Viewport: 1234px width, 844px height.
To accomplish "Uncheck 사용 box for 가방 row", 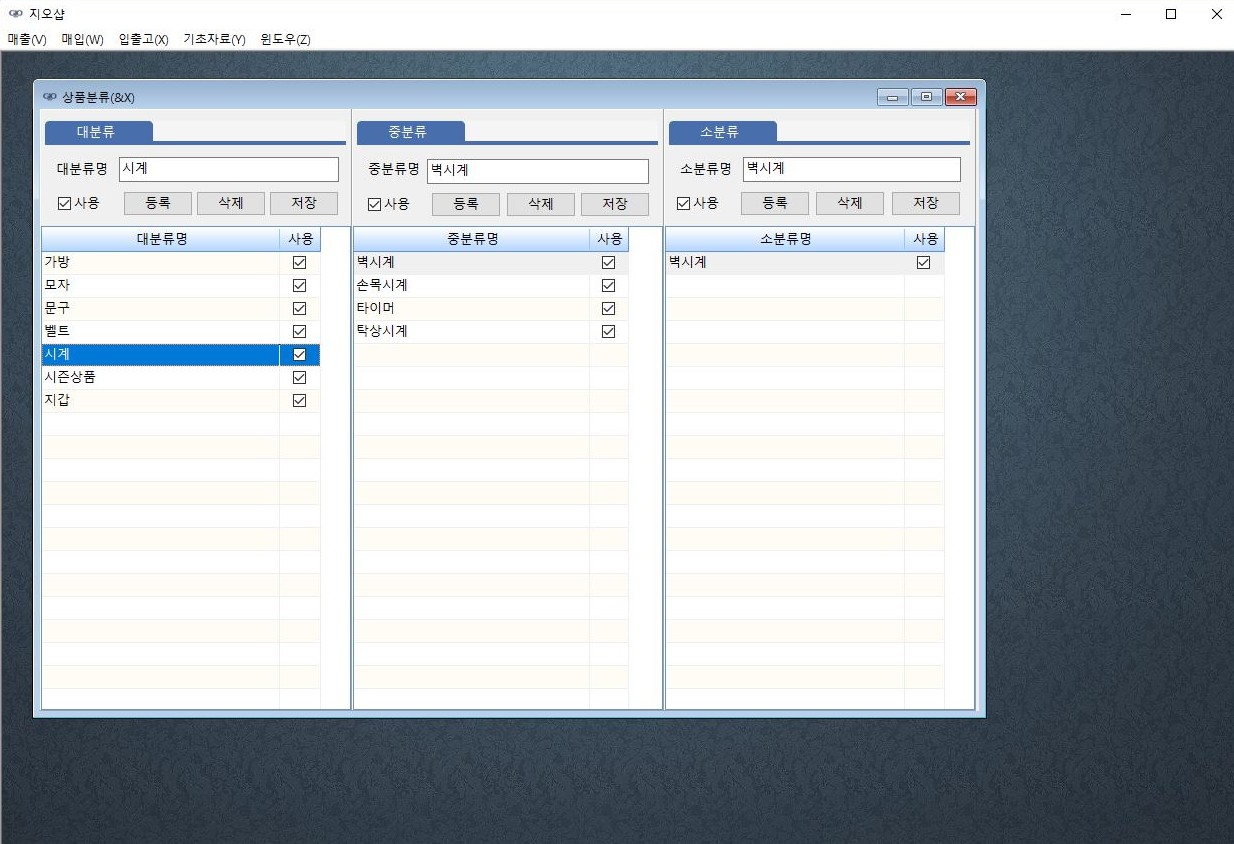I will click(299, 263).
